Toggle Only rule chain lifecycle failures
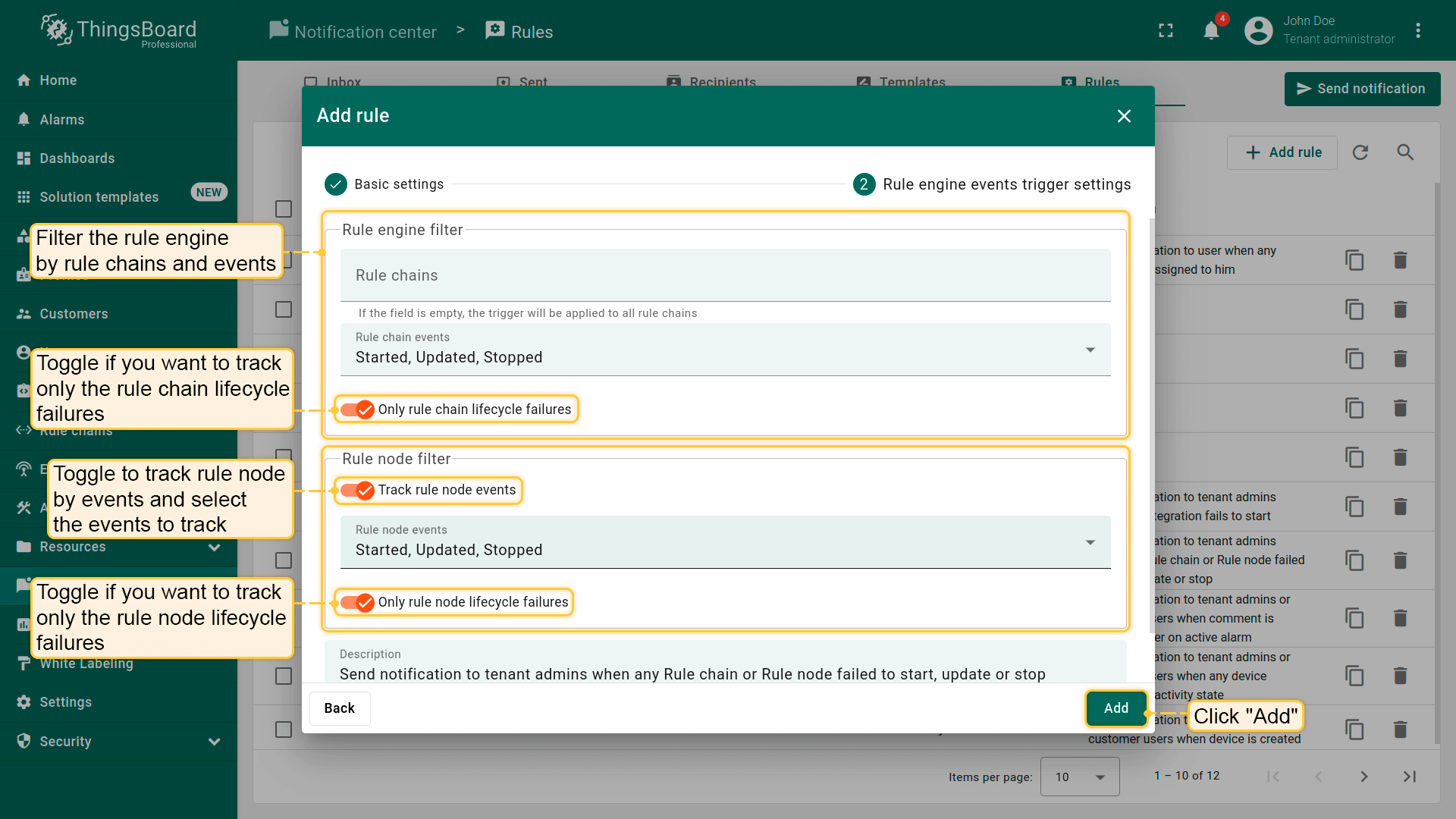Image resolution: width=1456 pixels, height=819 pixels. click(x=357, y=409)
